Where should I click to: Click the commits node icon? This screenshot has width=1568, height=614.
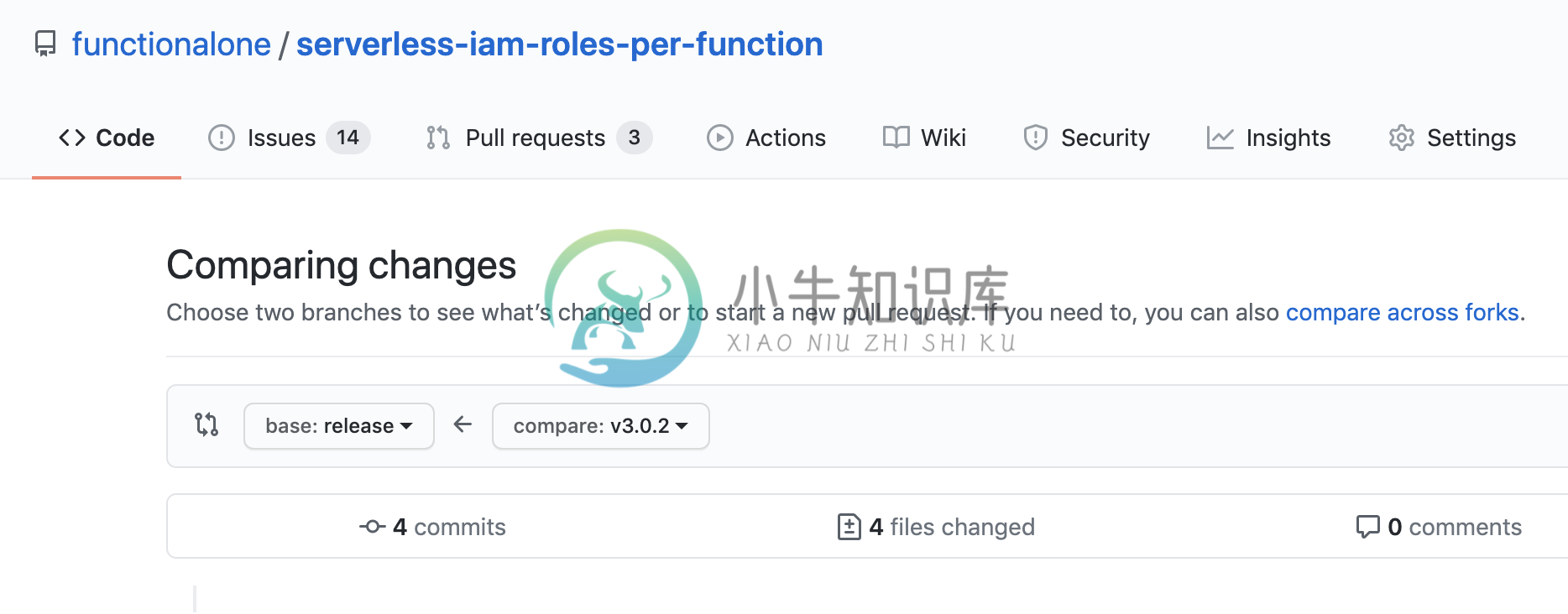[373, 527]
